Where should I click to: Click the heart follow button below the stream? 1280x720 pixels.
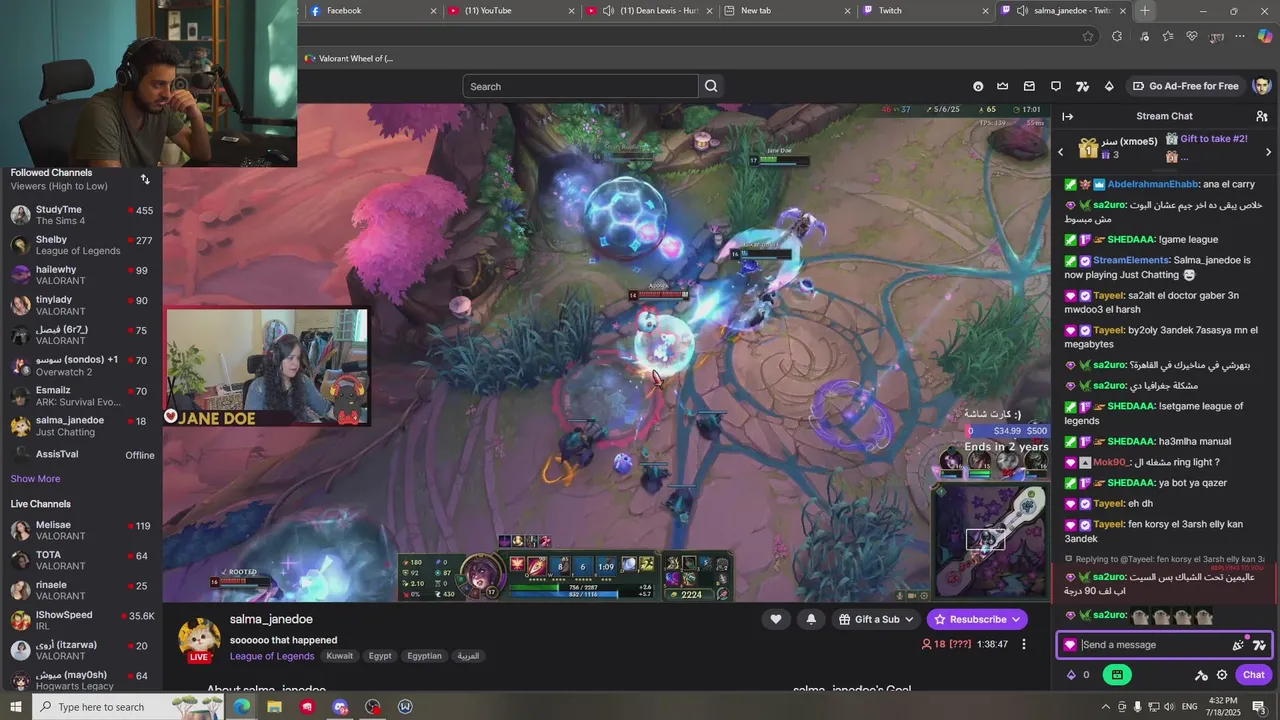(776, 619)
